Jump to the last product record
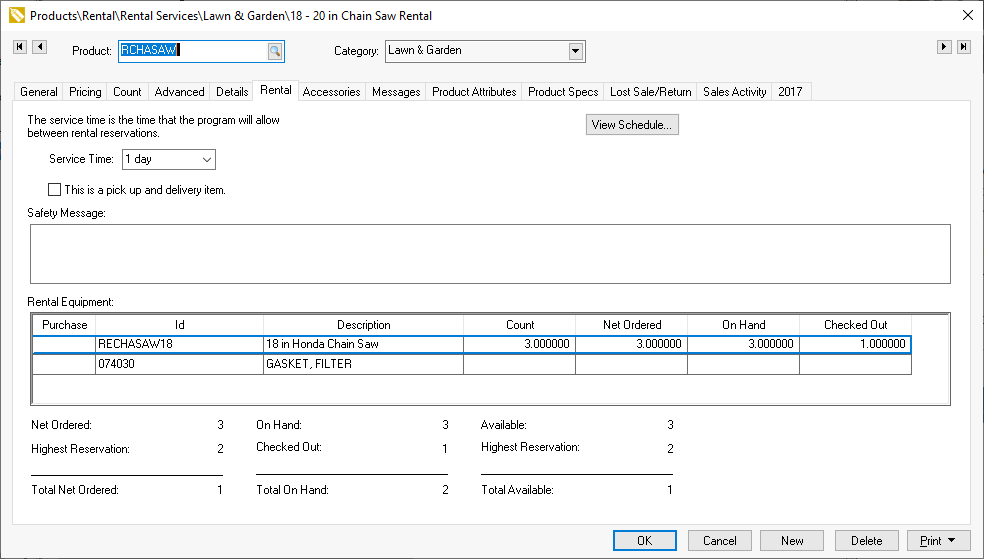984x559 pixels. click(963, 47)
